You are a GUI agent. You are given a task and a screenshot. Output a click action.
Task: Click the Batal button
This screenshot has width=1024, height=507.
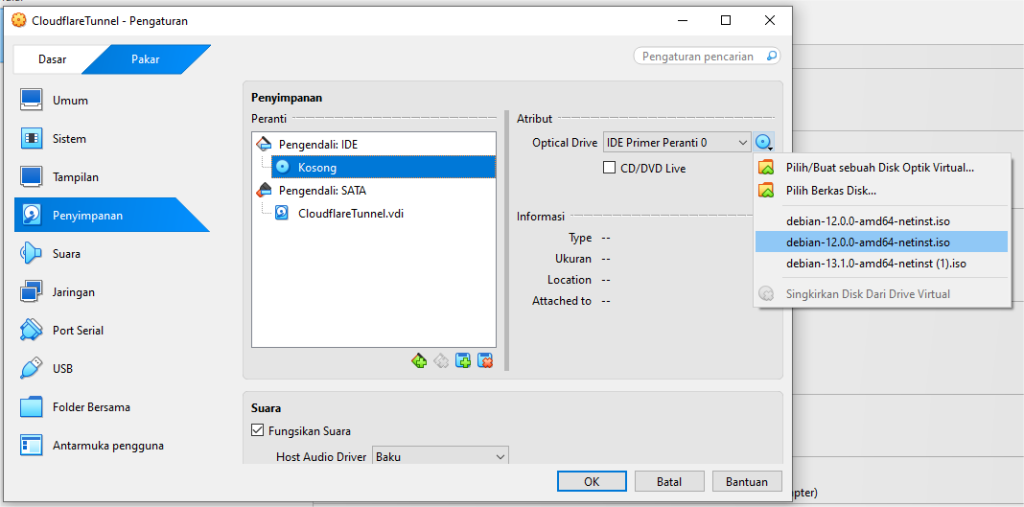point(669,482)
